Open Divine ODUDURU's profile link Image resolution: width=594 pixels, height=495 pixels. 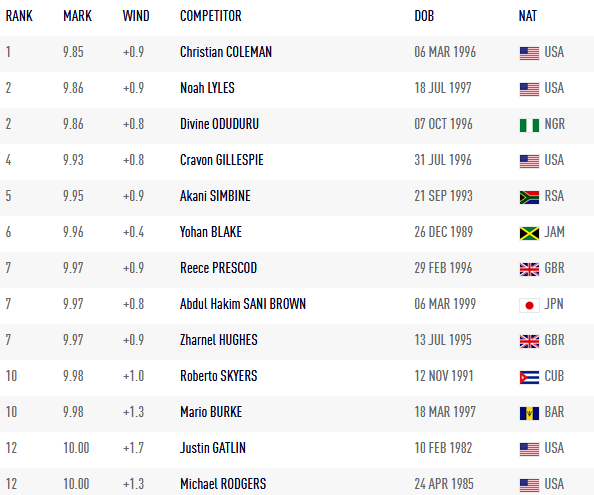(219, 124)
